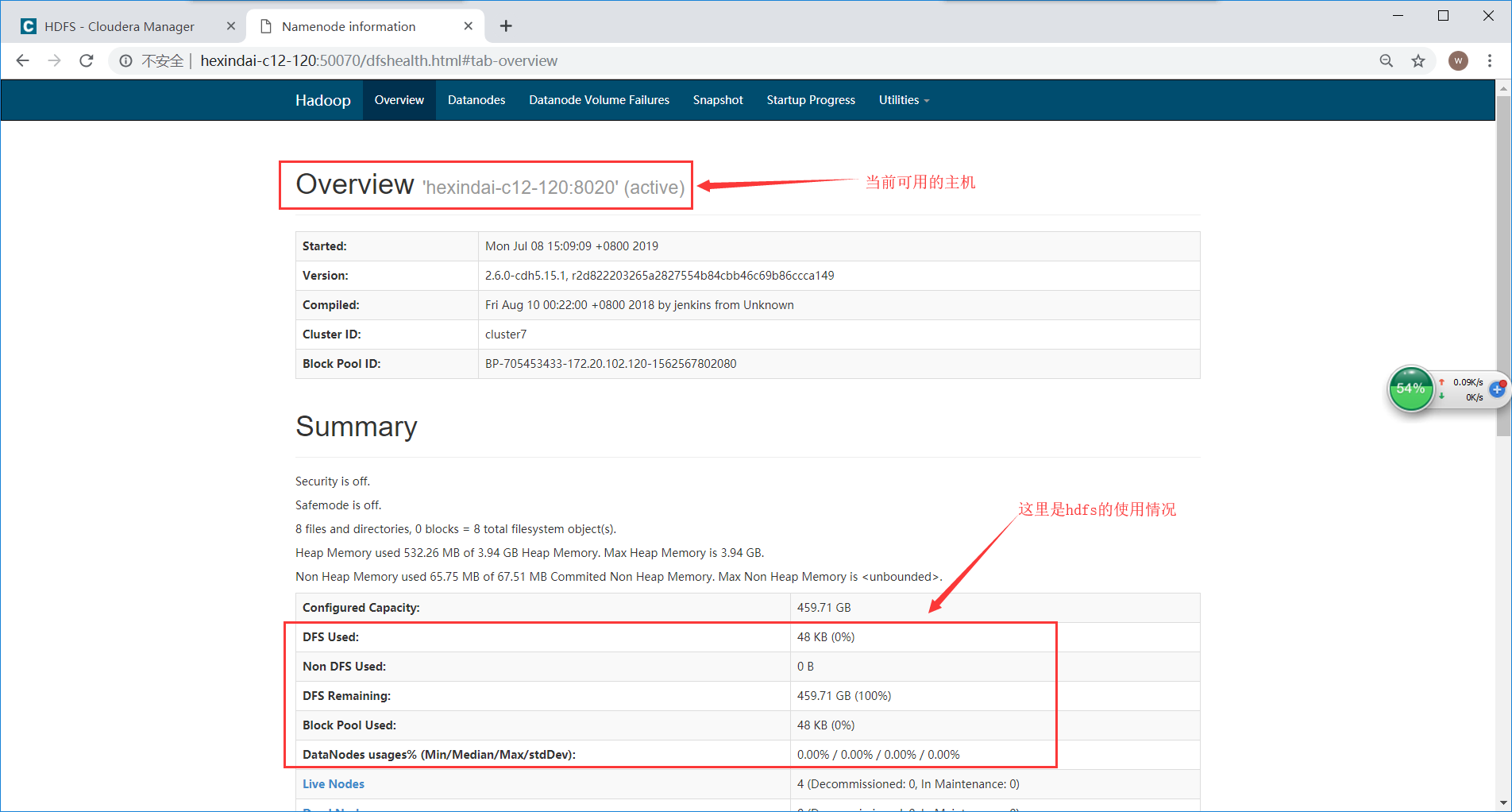Click the Configured Capacity value 459.71 GB

coord(823,608)
